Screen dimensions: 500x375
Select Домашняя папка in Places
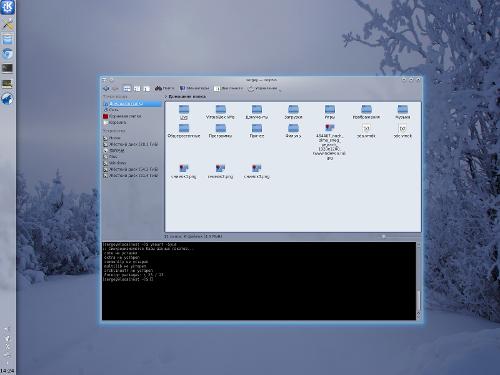[x=132, y=104]
